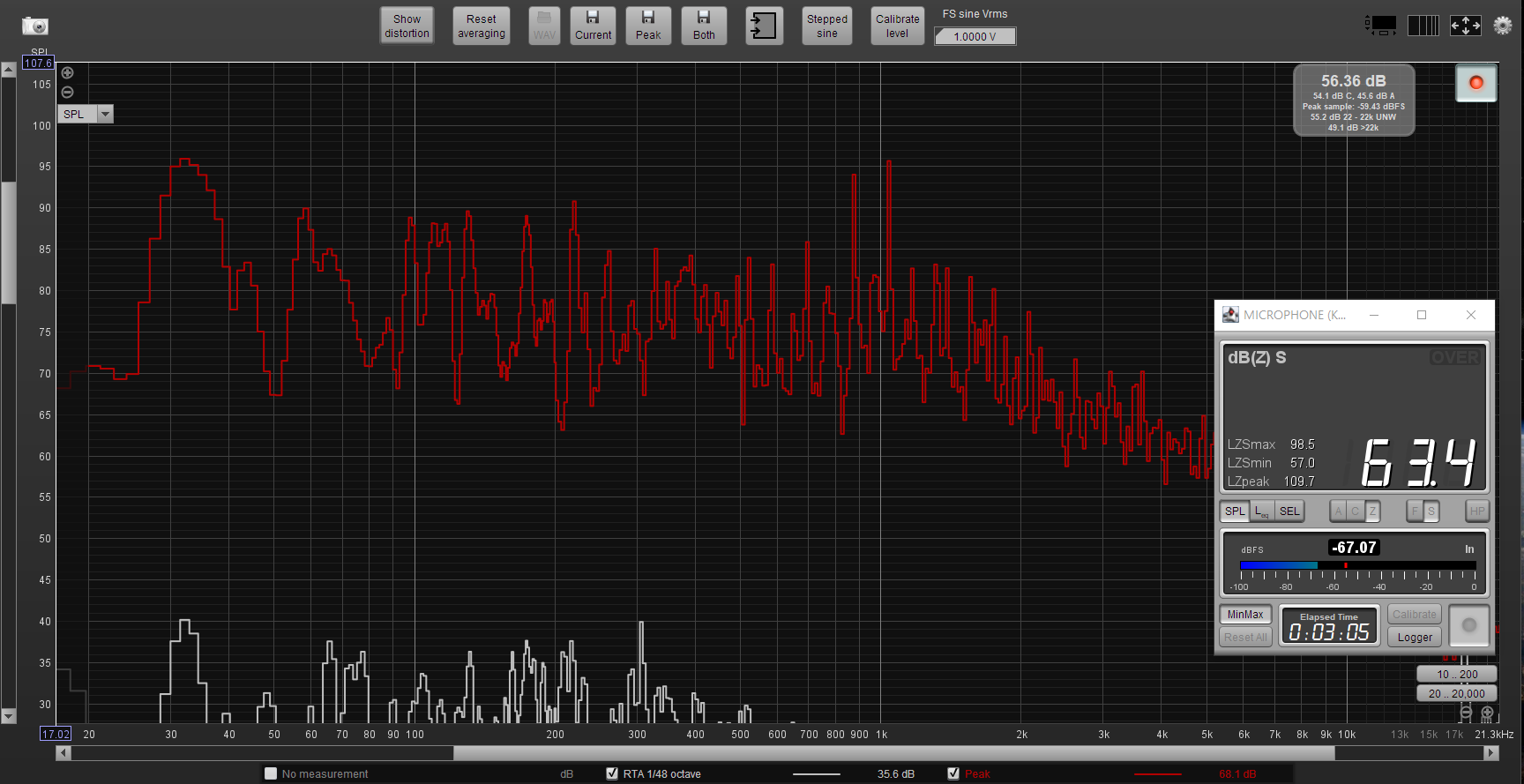
Task: Open the Logger in the SPL meter
Action: tap(1415, 638)
